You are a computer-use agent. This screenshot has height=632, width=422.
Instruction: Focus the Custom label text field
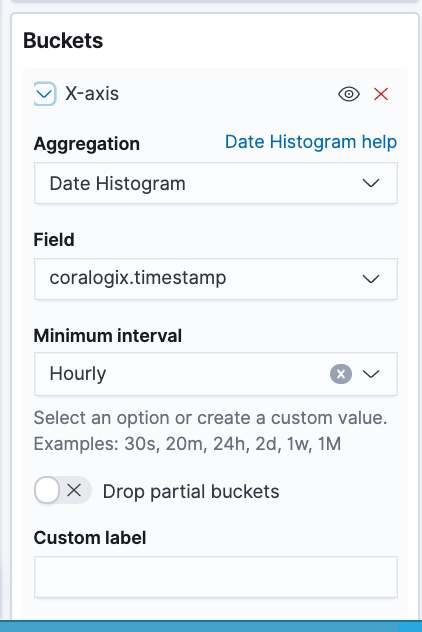(216, 577)
